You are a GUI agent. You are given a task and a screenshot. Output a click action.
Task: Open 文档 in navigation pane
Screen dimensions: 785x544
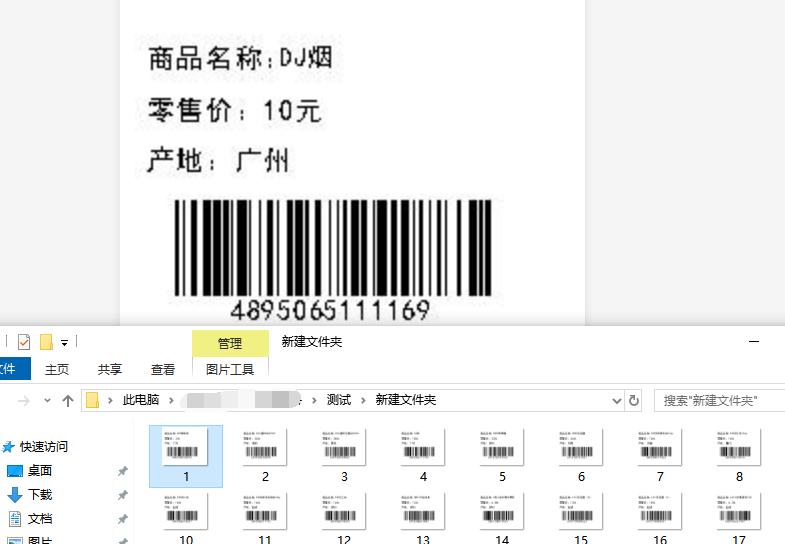pyautogui.click(x=40, y=518)
